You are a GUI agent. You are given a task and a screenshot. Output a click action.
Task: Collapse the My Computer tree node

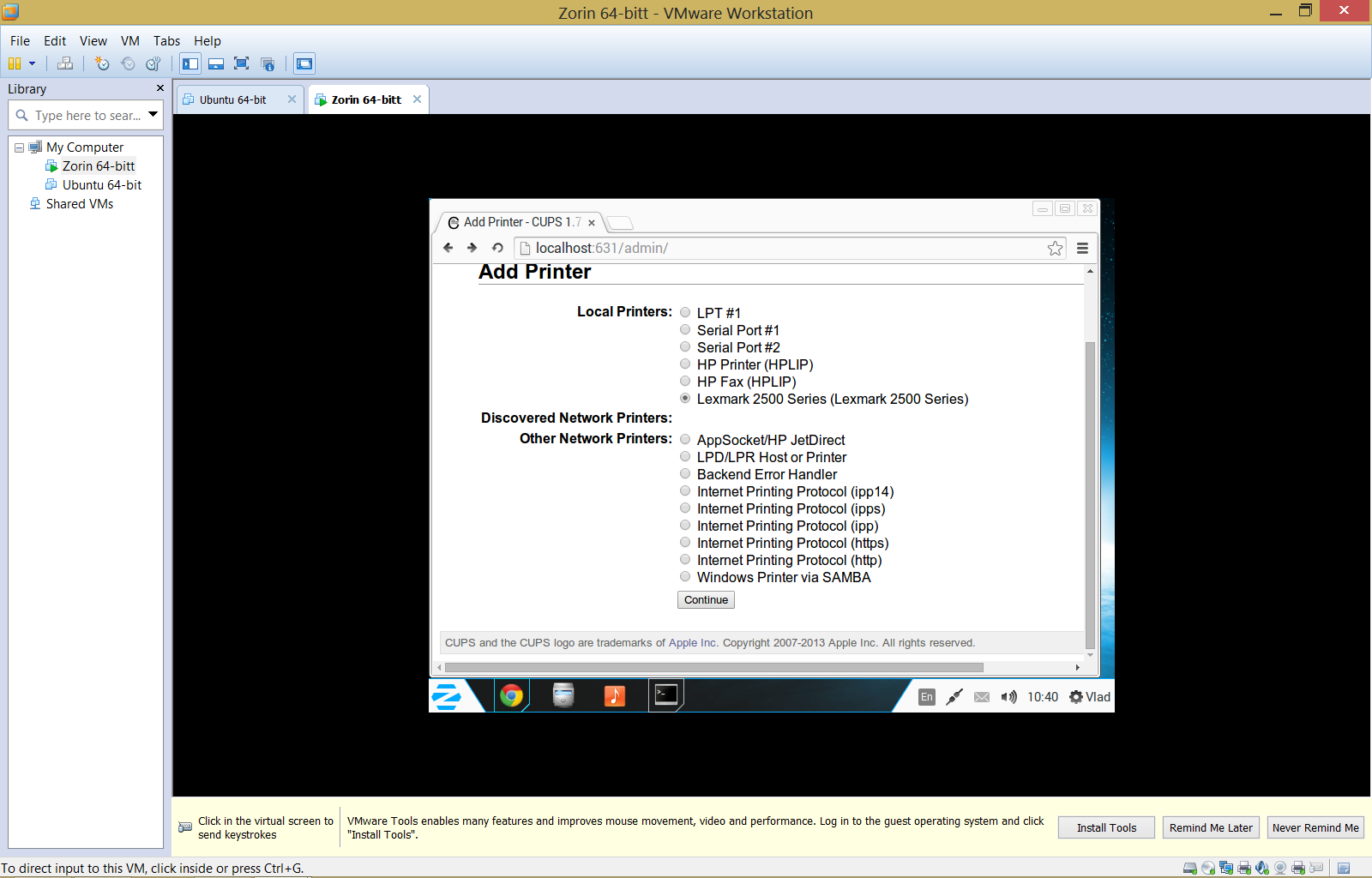tap(19, 147)
